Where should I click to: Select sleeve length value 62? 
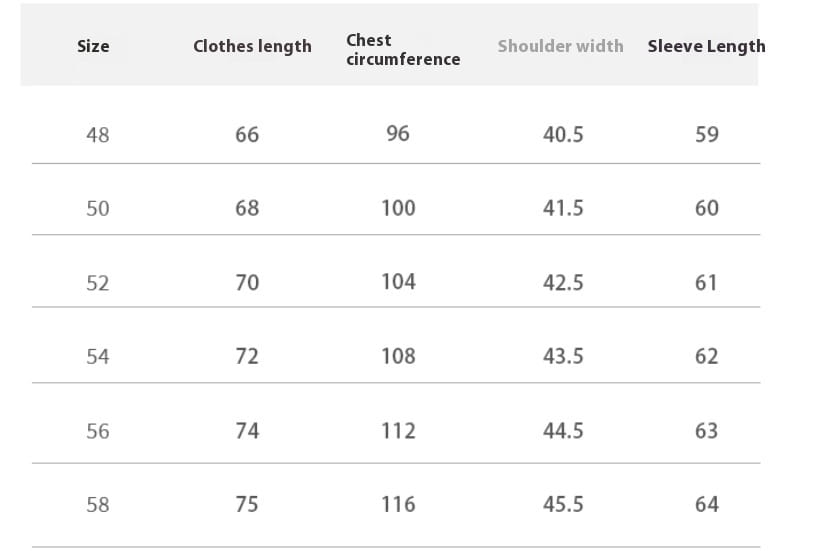tap(707, 357)
